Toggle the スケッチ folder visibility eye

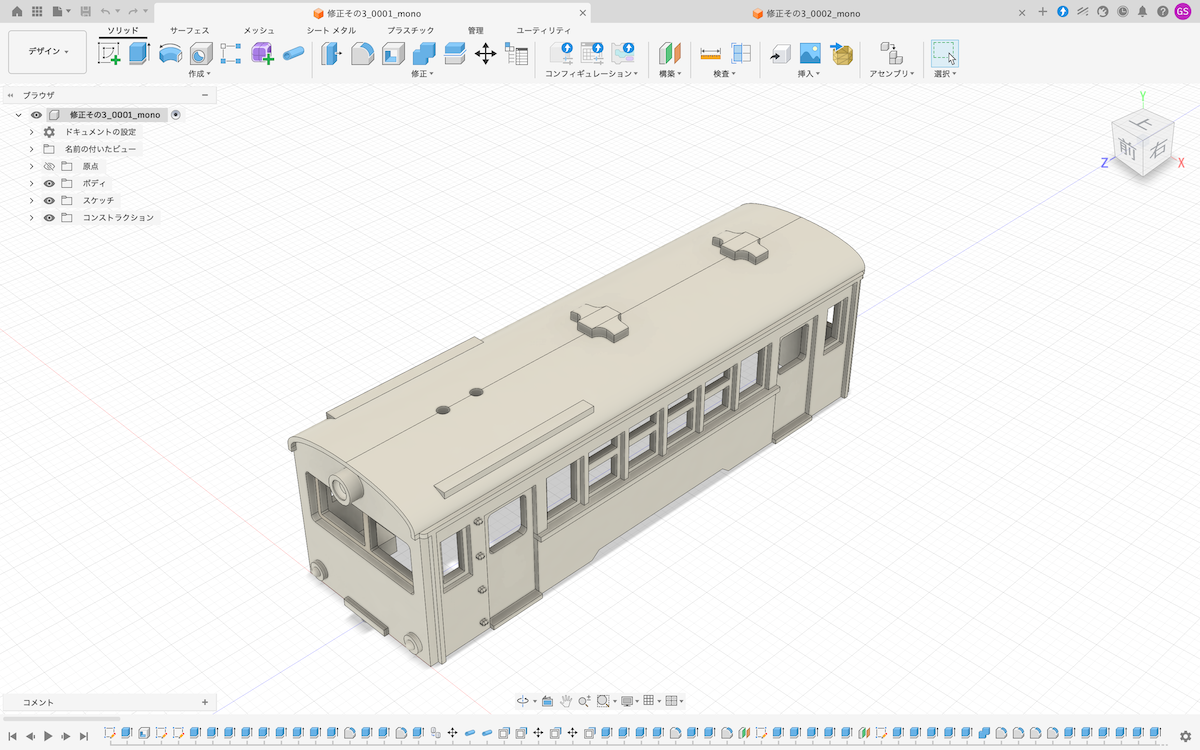49,200
